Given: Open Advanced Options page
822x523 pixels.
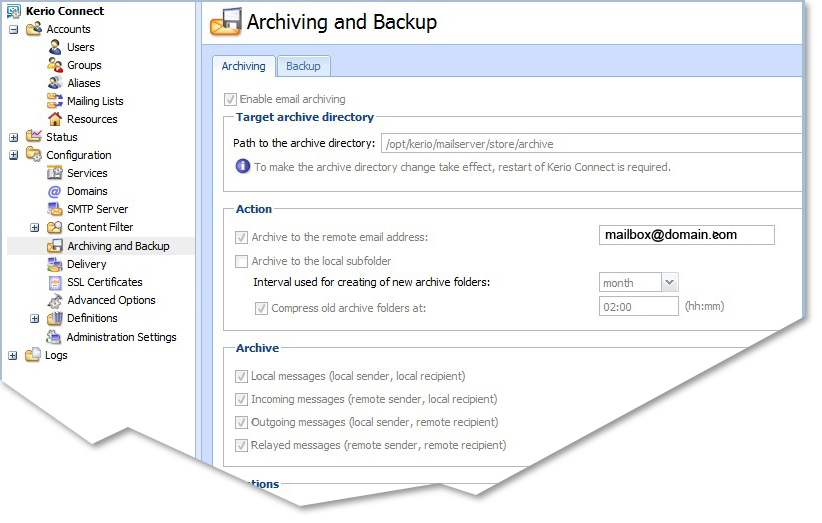Looking at the screenshot, I should click(x=111, y=300).
